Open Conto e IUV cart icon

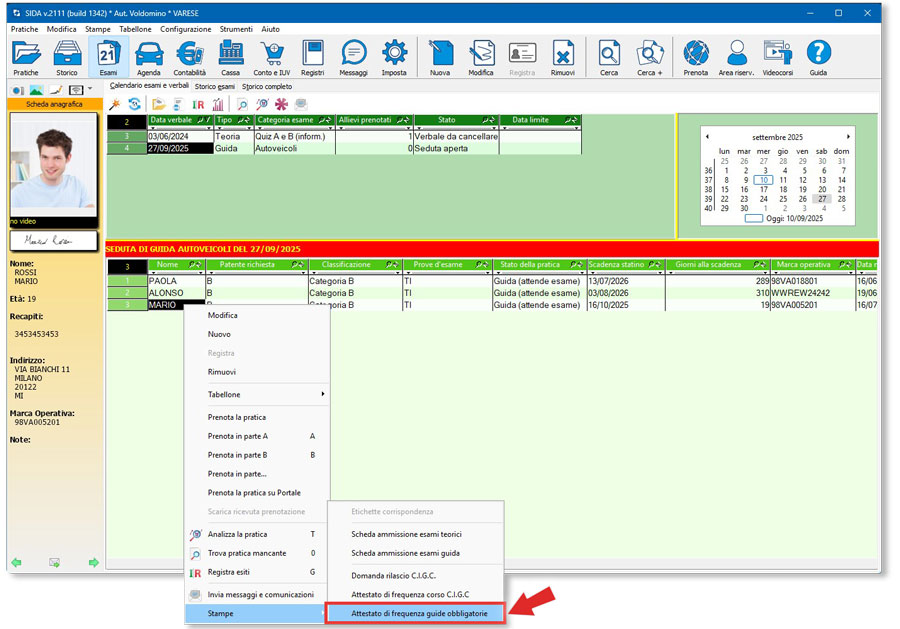click(x=272, y=57)
